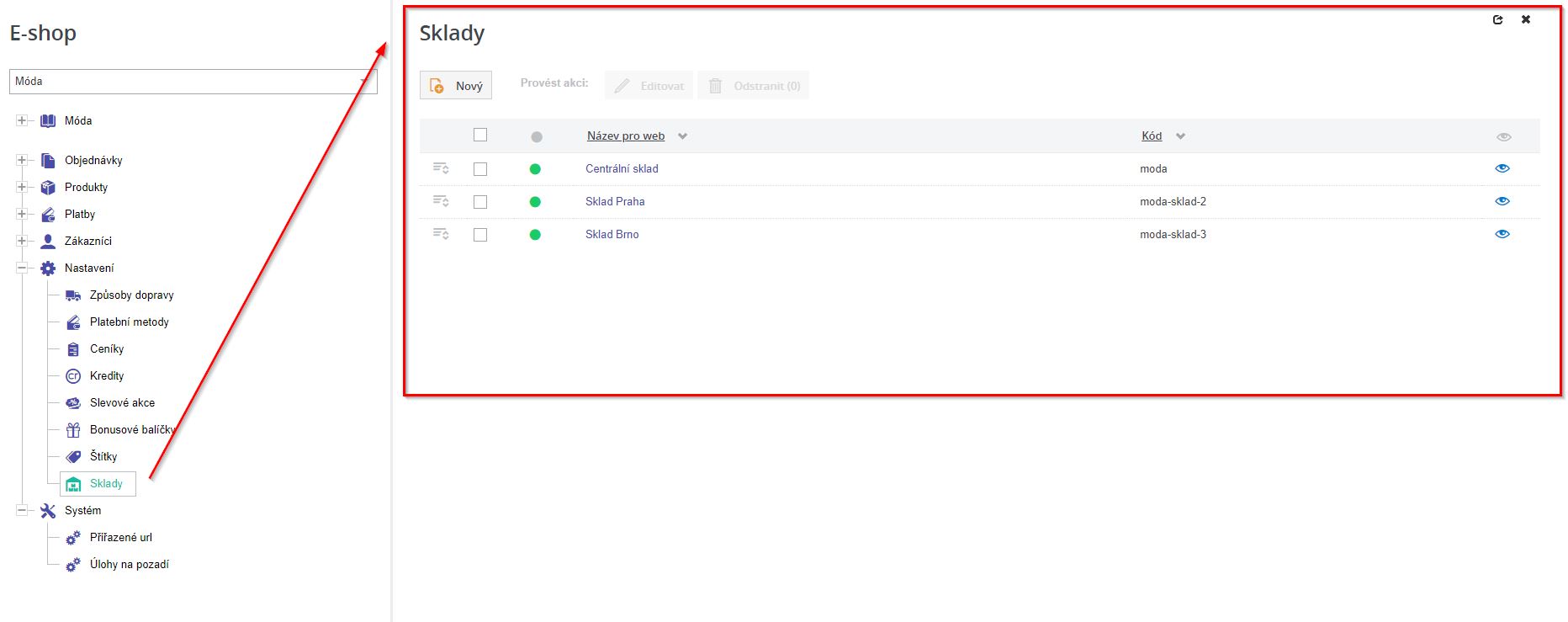The width and height of the screenshot is (1568, 622).
Task: Check the select-all checkbox in table header
Action: (480, 135)
